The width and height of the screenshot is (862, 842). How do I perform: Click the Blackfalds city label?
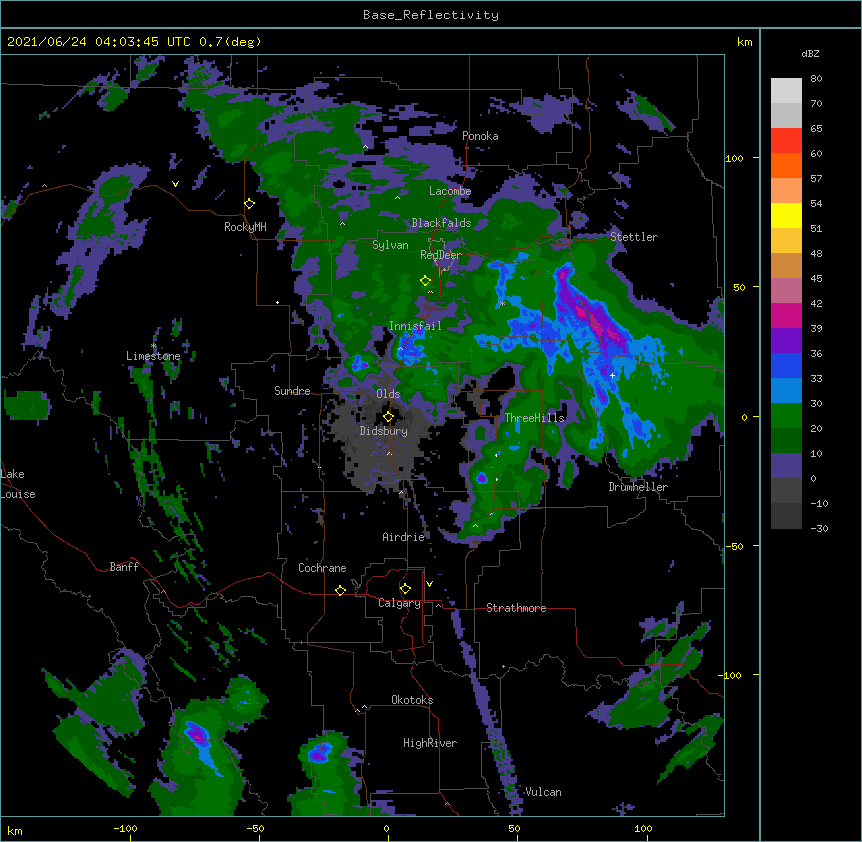point(441,223)
